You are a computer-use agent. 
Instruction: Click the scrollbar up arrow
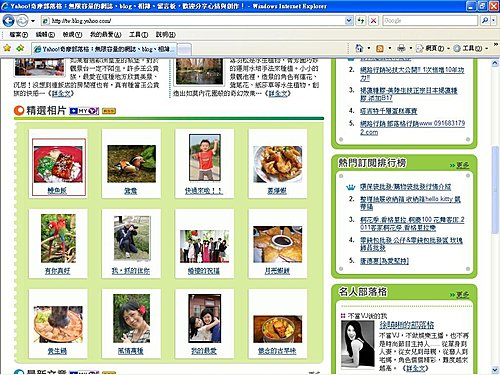point(496,62)
